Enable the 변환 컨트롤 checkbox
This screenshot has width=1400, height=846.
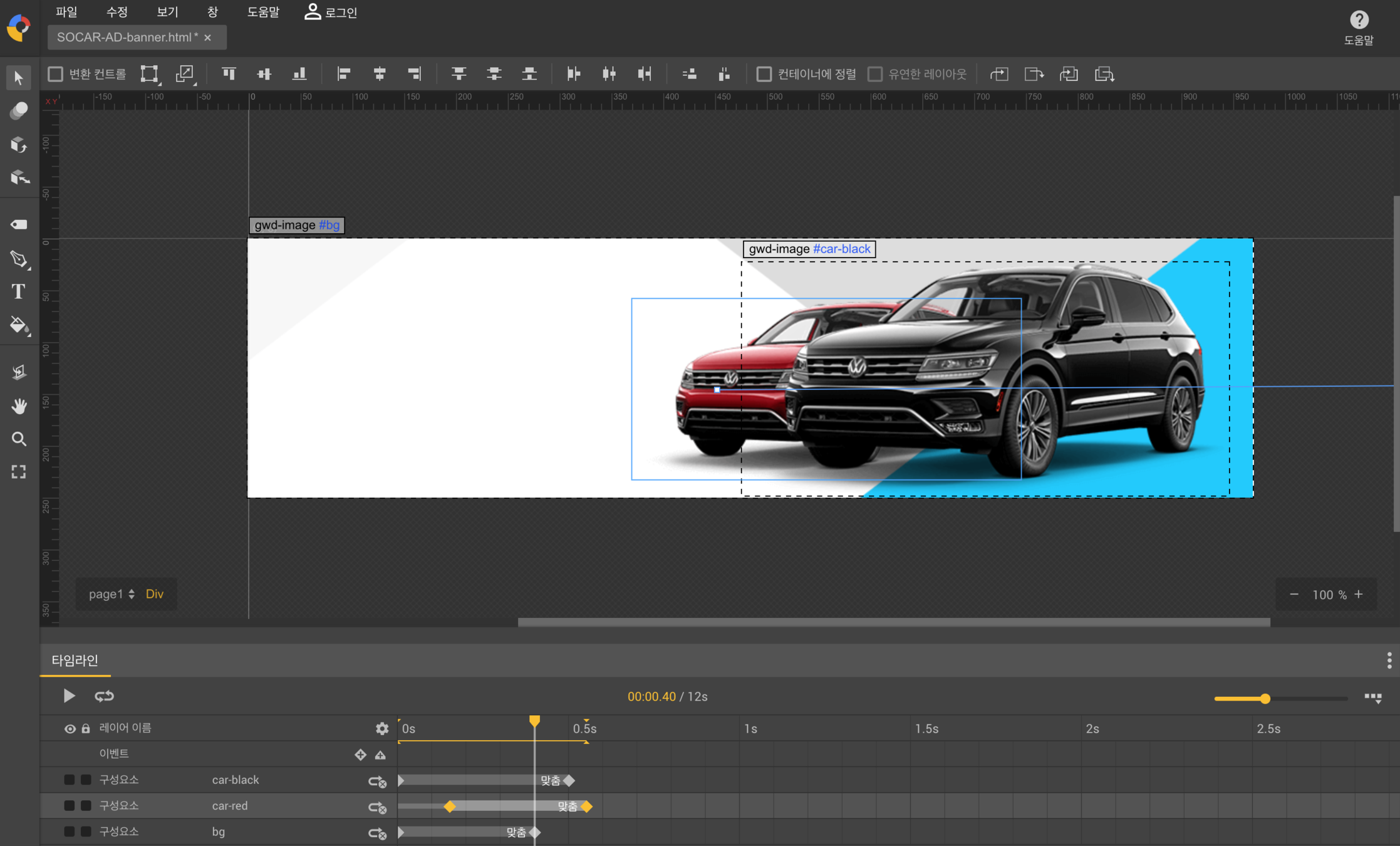click(x=56, y=74)
